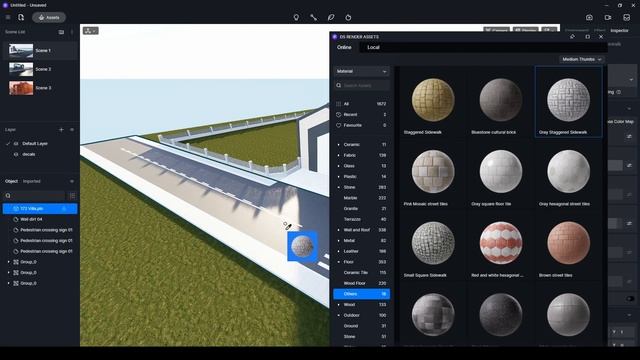The width and height of the screenshot is (640, 360).
Task: Maximize the D5 Render Assets panel
Action: (587, 37)
